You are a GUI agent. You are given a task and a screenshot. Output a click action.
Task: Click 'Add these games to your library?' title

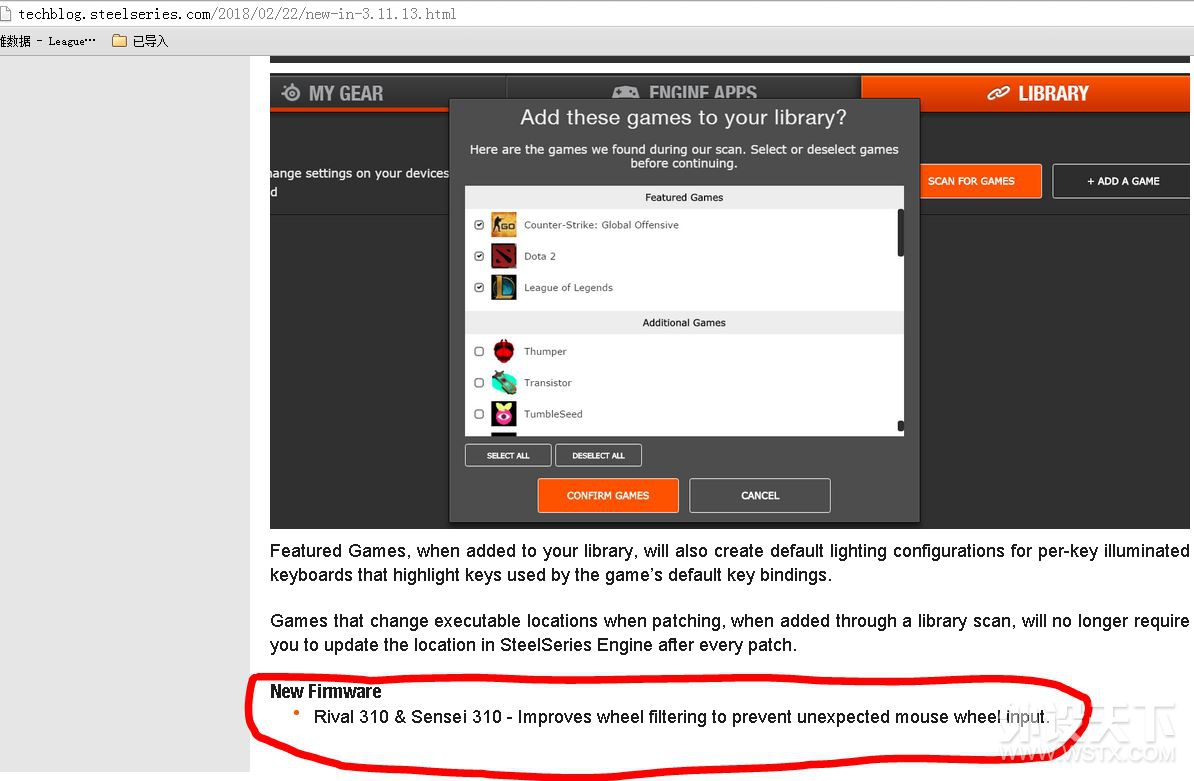[684, 117]
